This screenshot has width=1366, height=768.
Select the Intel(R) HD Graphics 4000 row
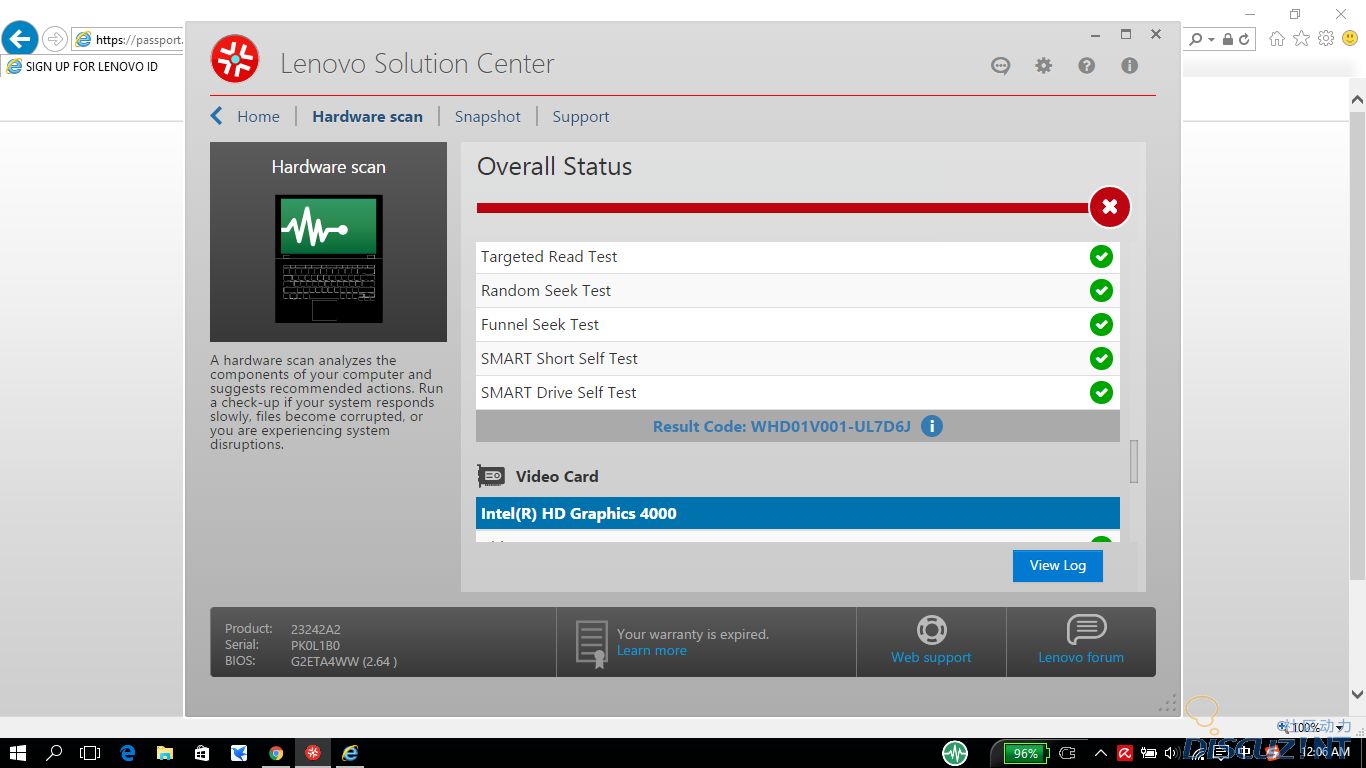[798, 513]
